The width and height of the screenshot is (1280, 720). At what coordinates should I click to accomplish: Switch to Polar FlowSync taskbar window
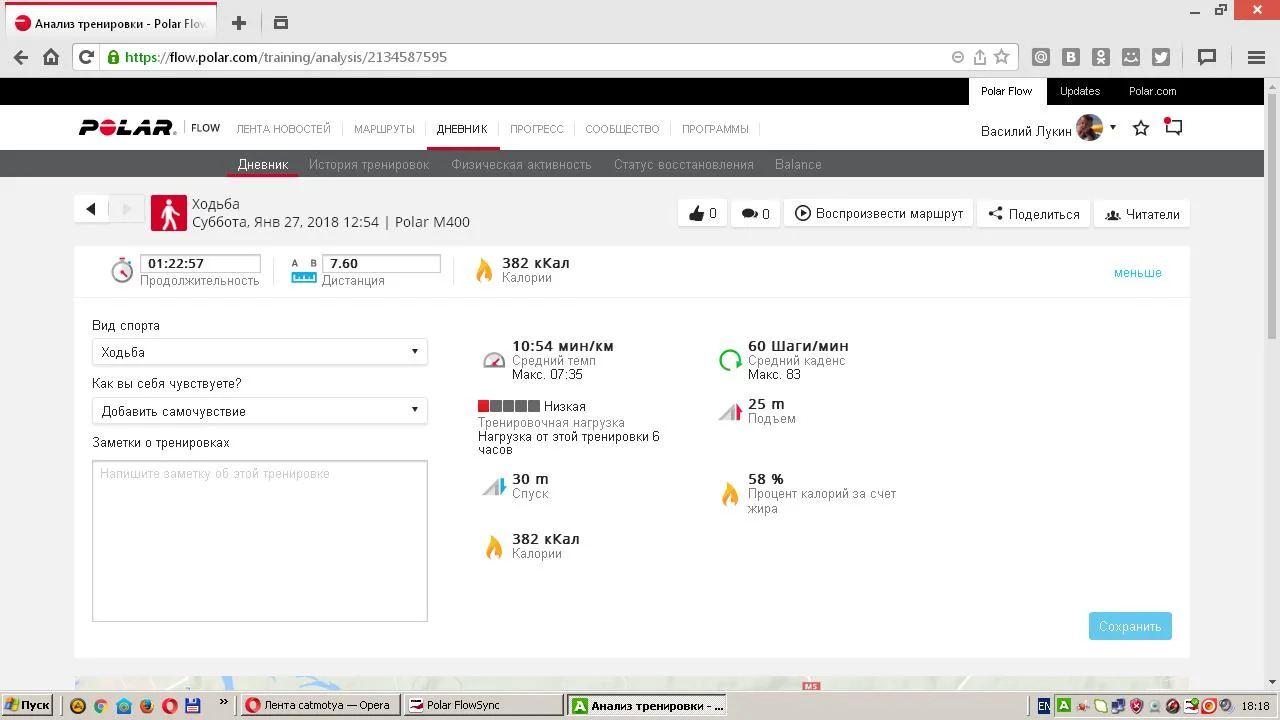(x=484, y=705)
